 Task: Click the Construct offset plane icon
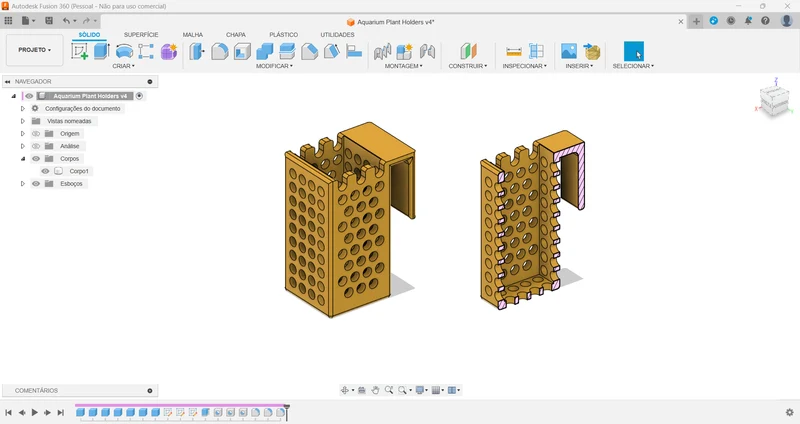pos(468,51)
